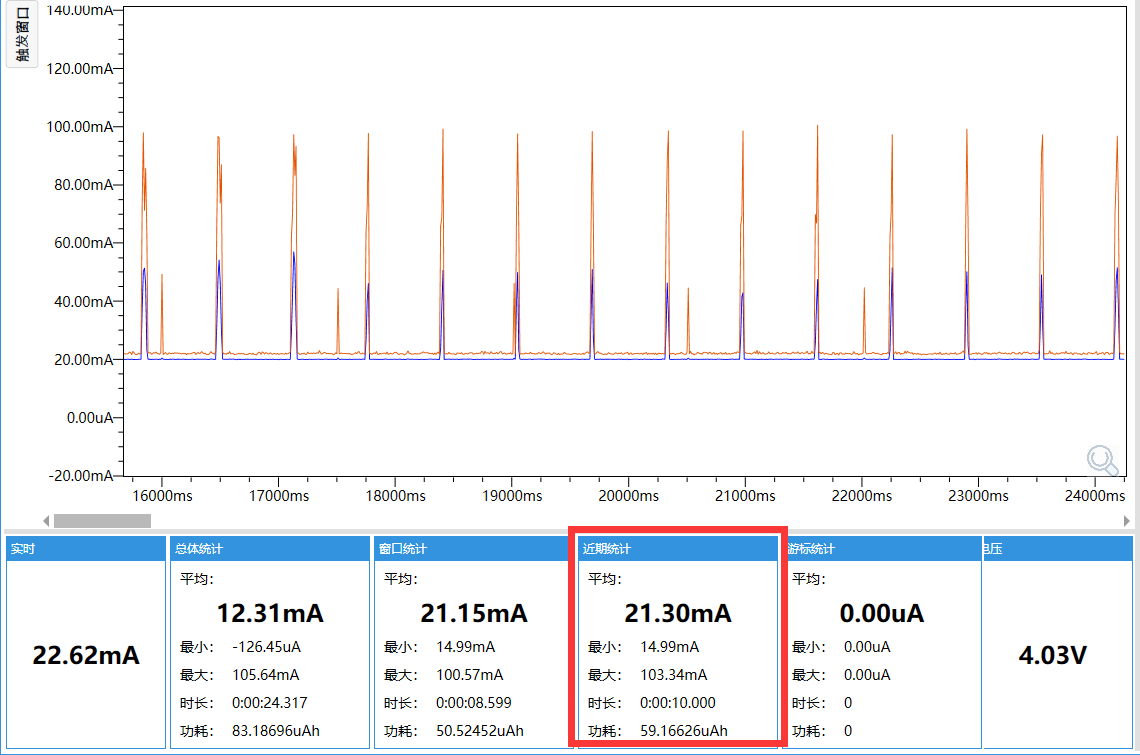1140x755 pixels.
Task: Click the 83.18696uAh consumption value
Action: (x=276, y=731)
